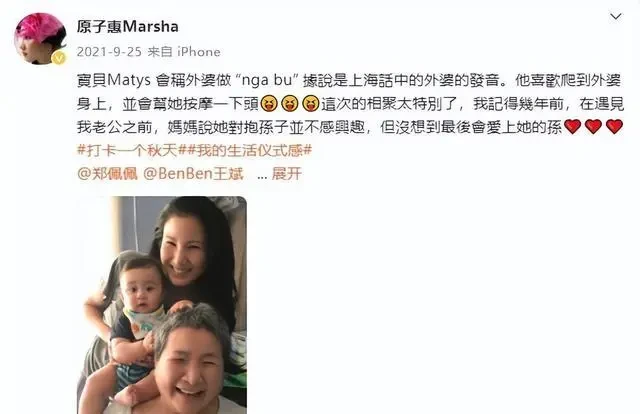Open the attached family photo

(x=162, y=305)
